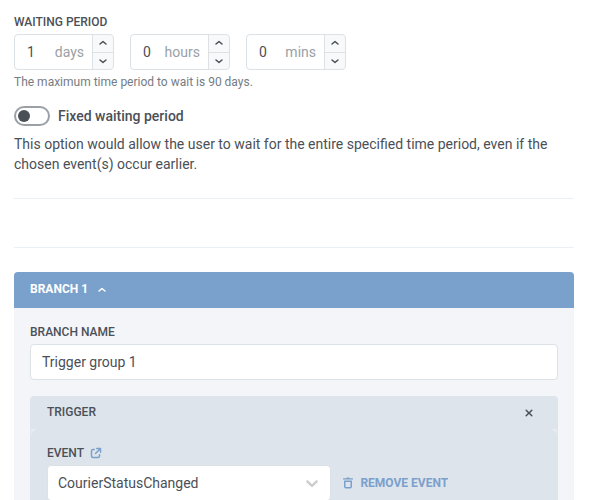Collapse the Branch 1 section chevron
Image resolution: width=600 pixels, height=500 pixels.
[x=102, y=290]
